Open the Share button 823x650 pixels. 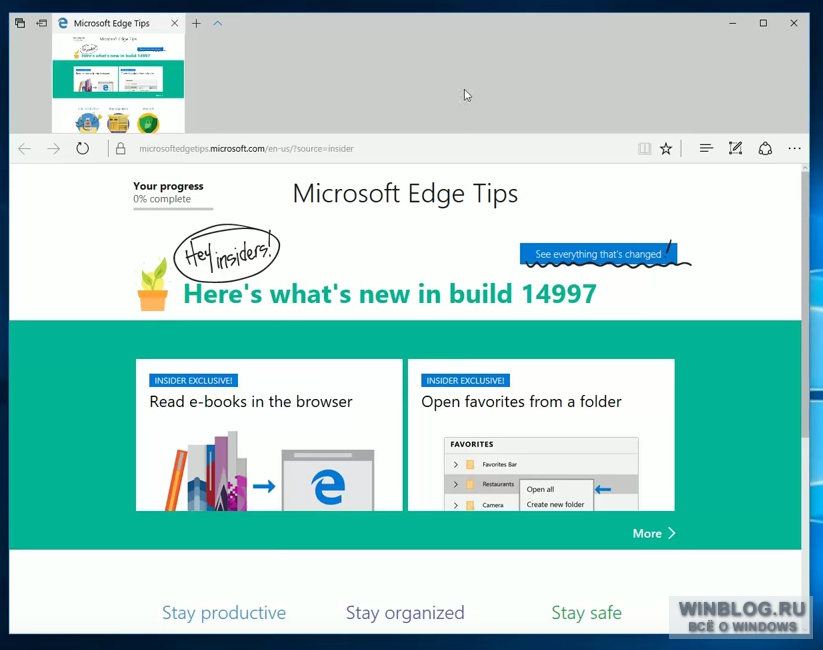[765, 149]
